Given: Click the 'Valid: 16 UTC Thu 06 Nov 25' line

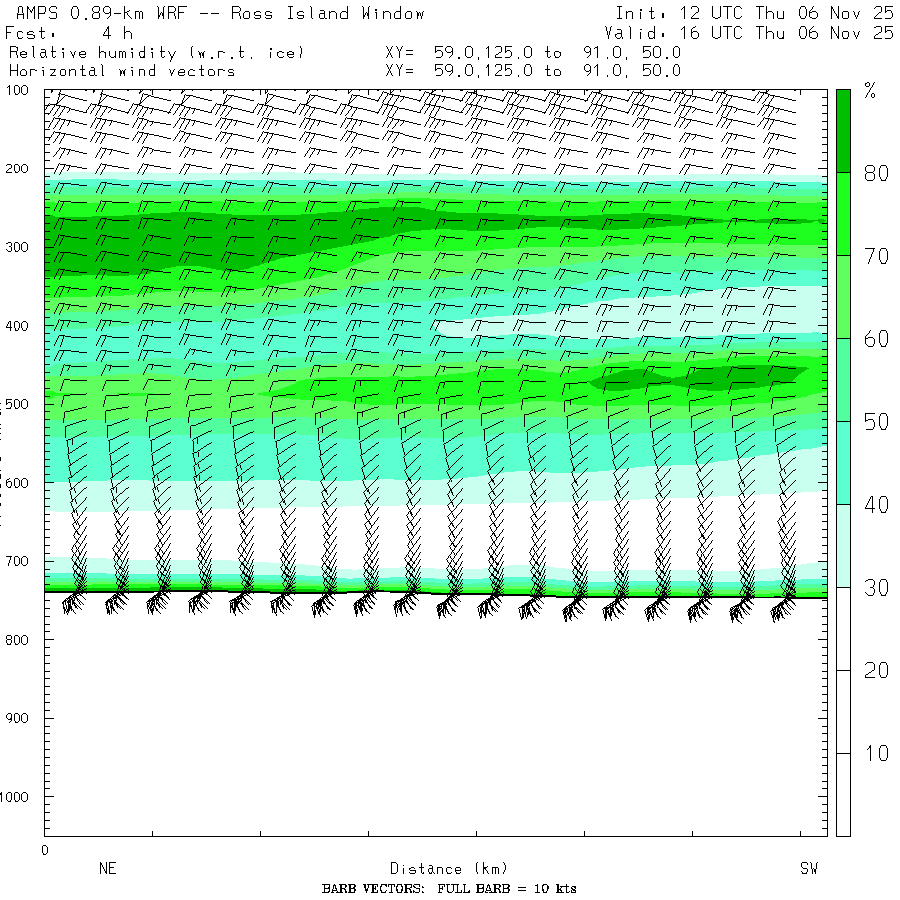Looking at the screenshot, I should tap(748, 33).
